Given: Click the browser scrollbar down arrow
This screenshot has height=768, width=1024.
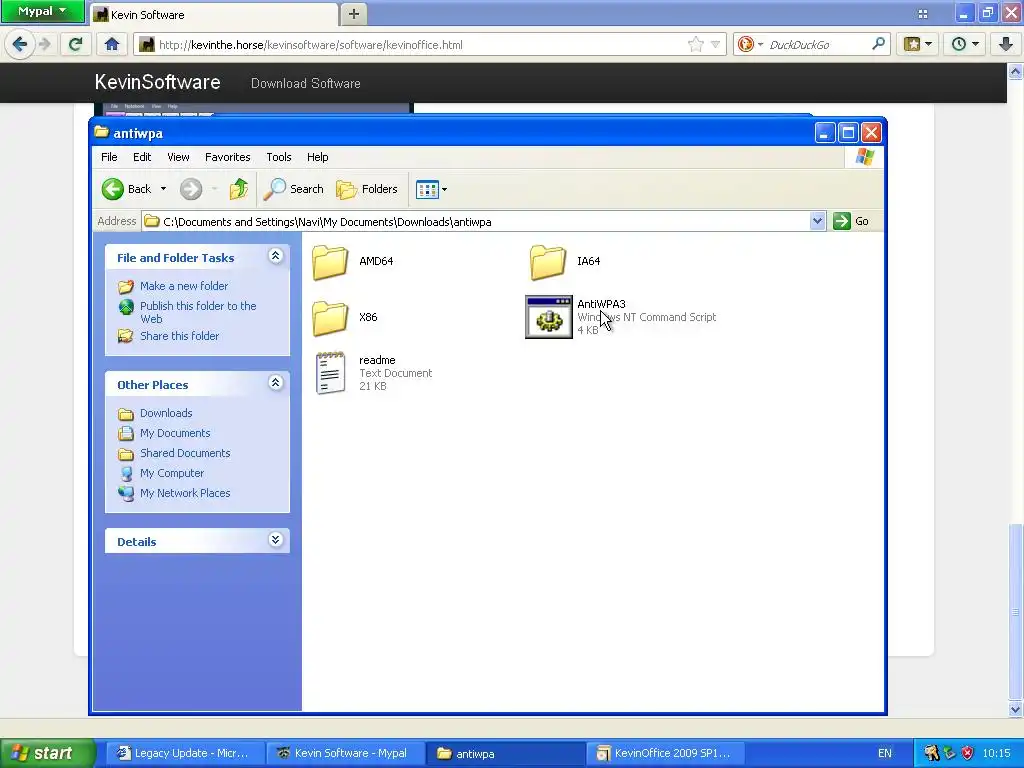Looking at the screenshot, I should click(x=1016, y=709).
